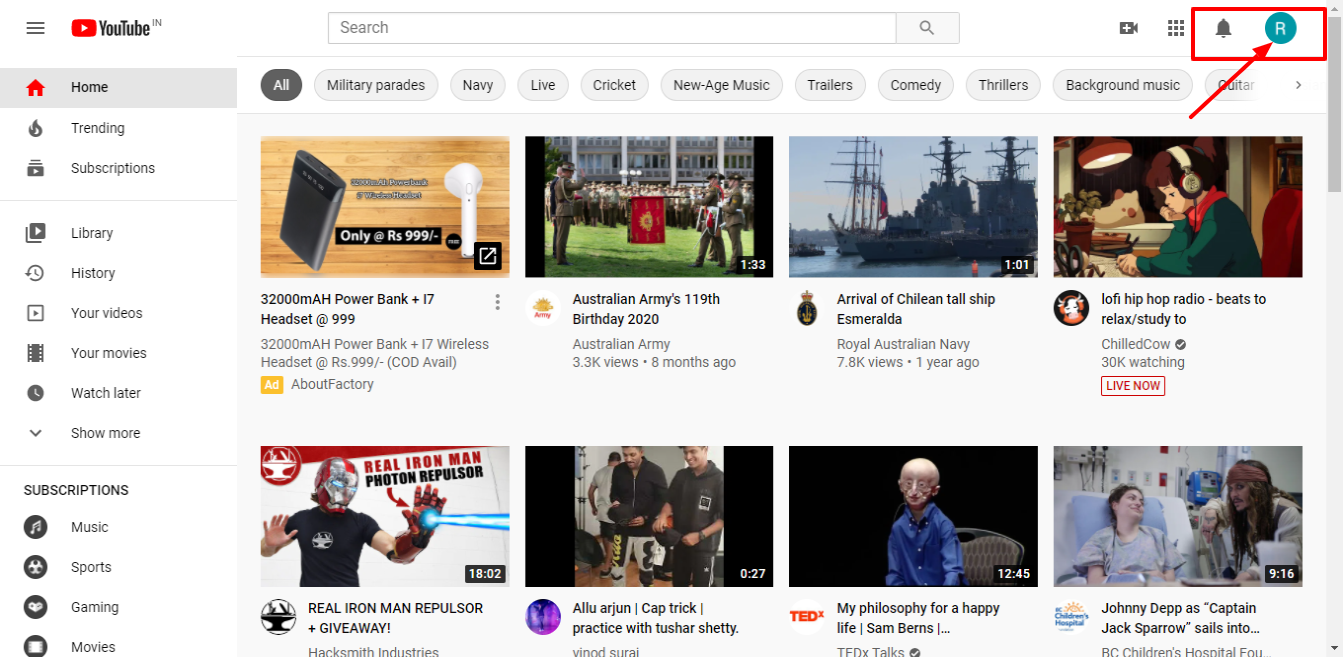This screenshot has width=1343, height=657.
Task: Select the Thrillers filter chip
Action: 1004,85
